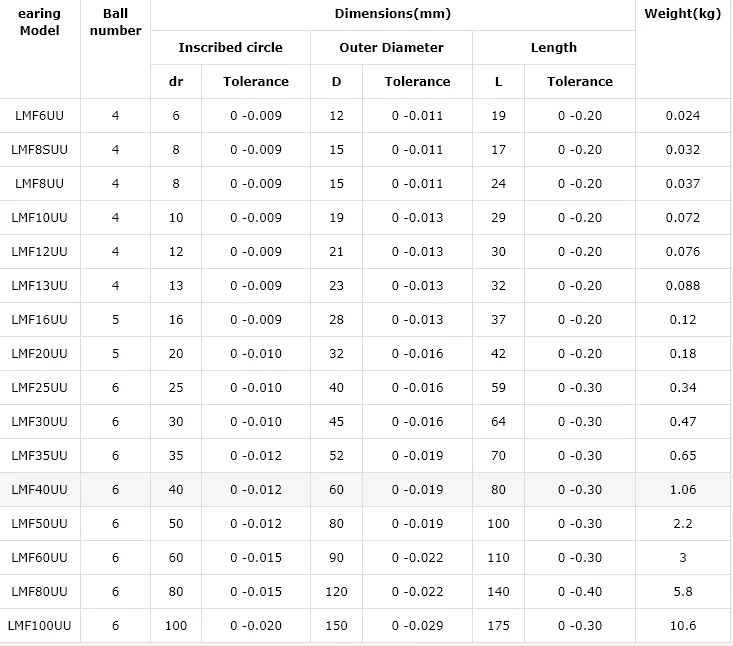Select the LMF8SUU bearing model row
The width and height of the screenshot is (733, 646).
pyautogui.click(x=40, y=150)
